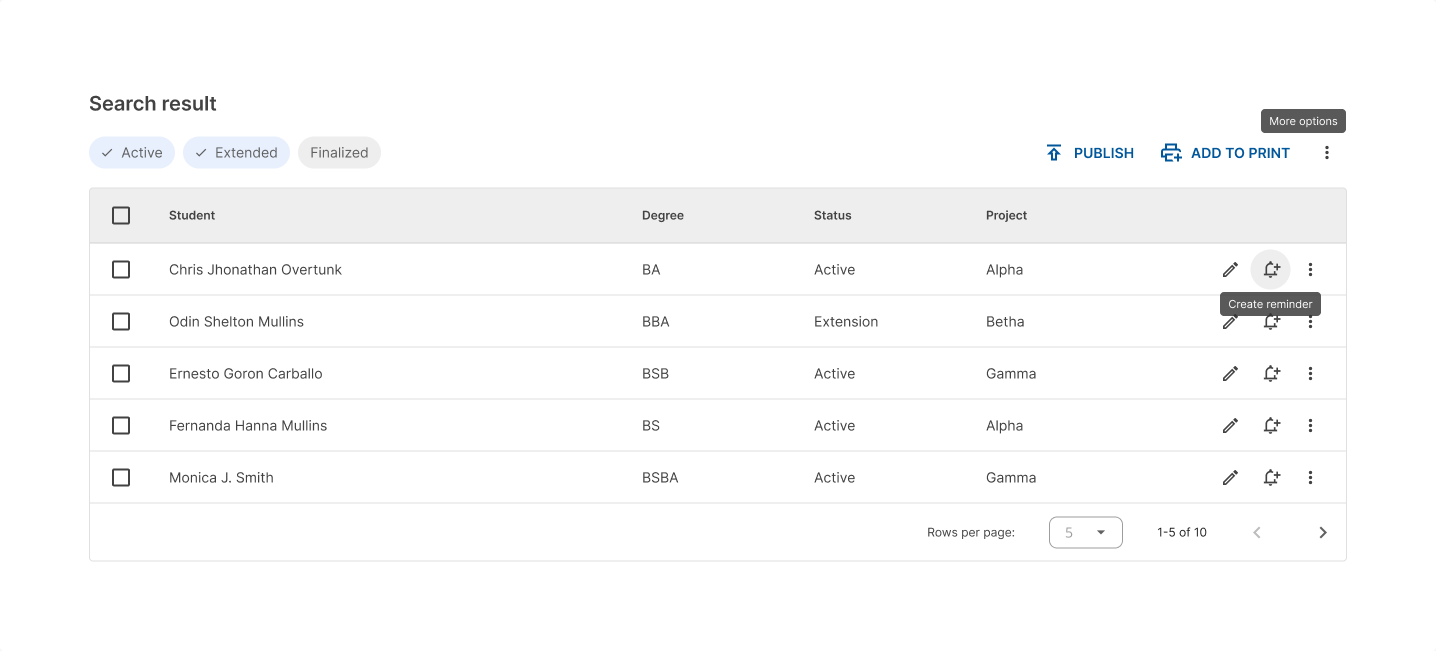Open three-dot menu for Ernesto Goron Carballo

click(x=1310, y=373)
